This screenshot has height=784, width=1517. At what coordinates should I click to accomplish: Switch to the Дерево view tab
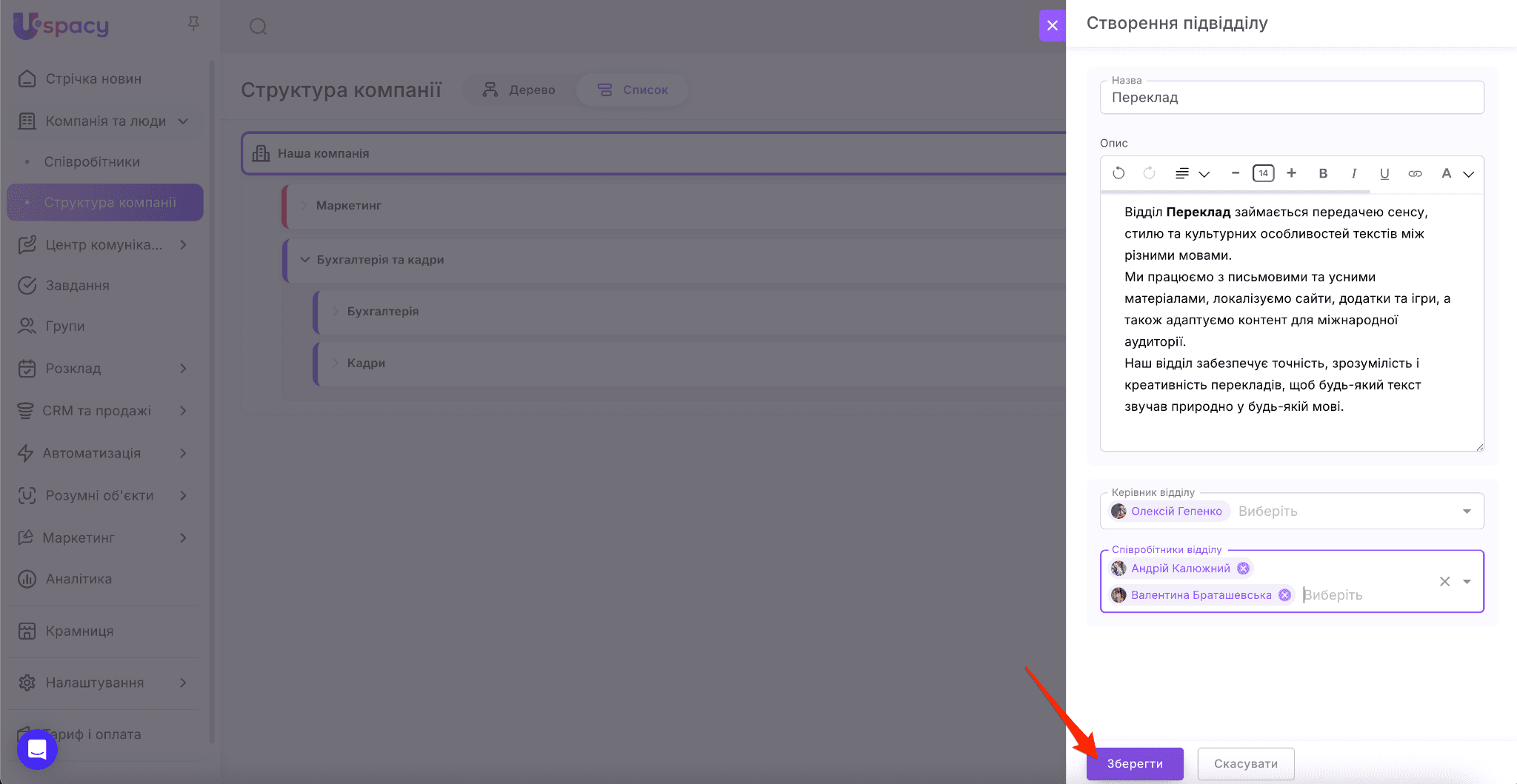(519, 90)
